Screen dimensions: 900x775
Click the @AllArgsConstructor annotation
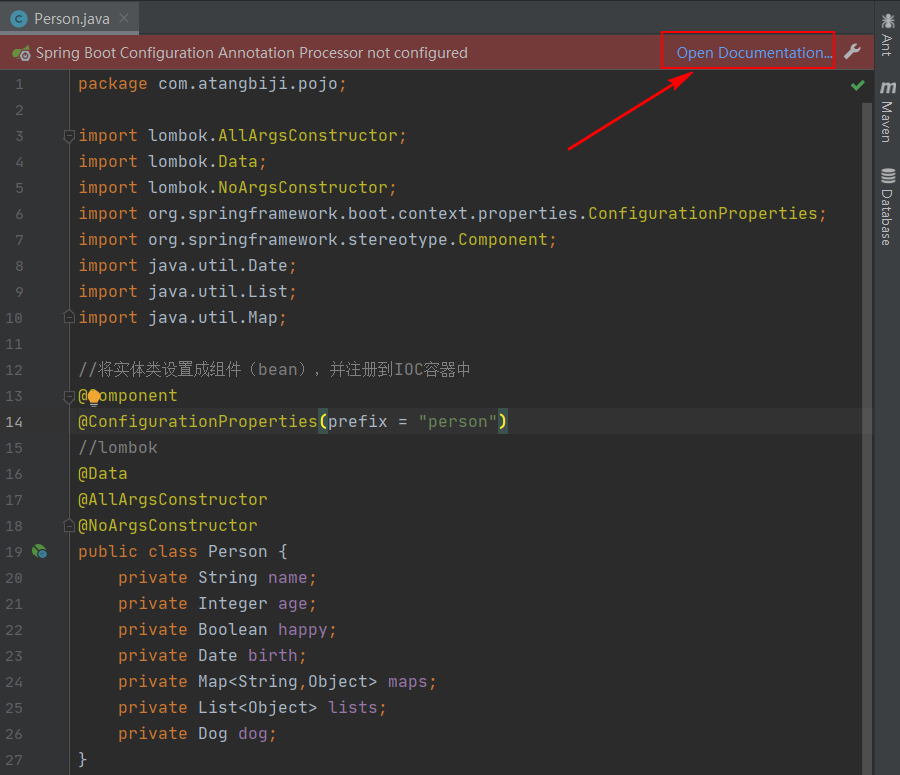pos(173,499)
